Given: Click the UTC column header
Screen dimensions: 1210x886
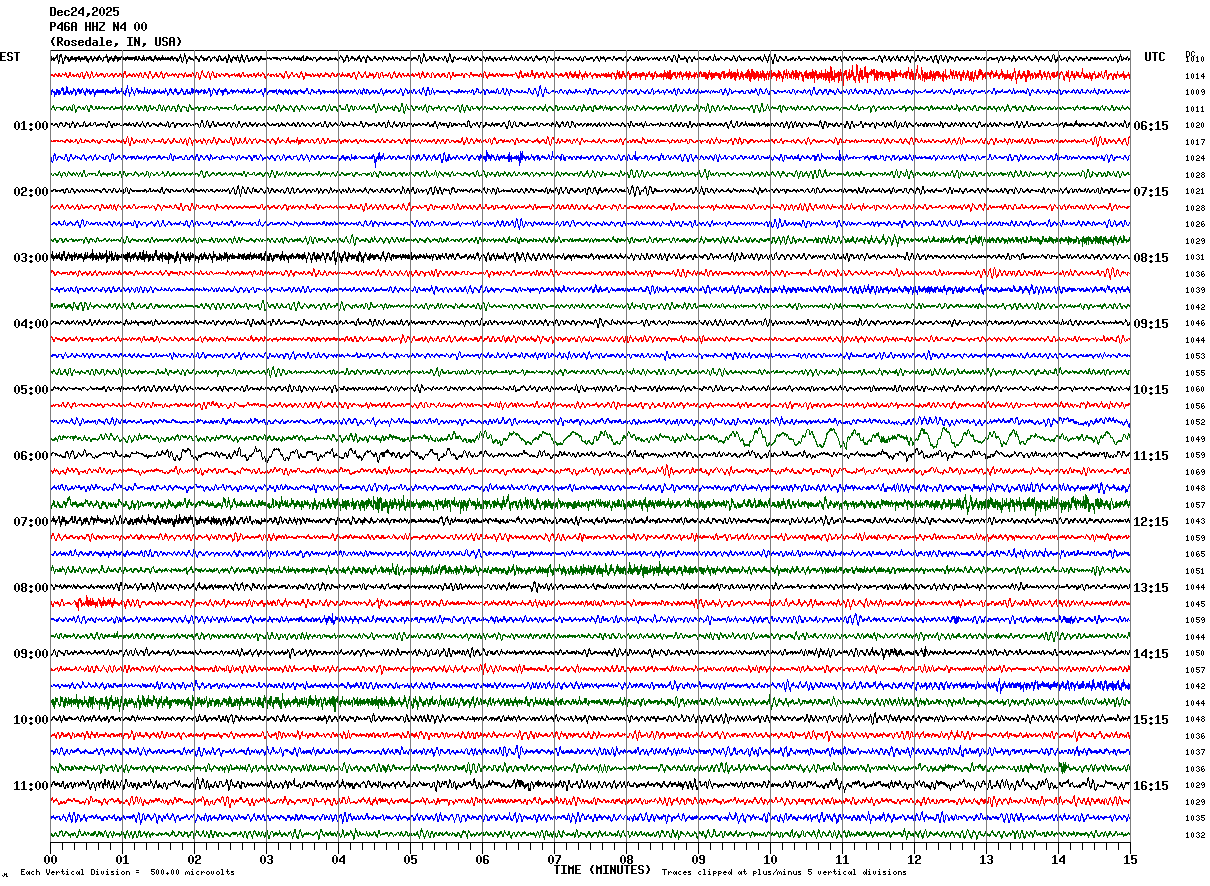Looking at the screenshot, I should pos(1155,57).
